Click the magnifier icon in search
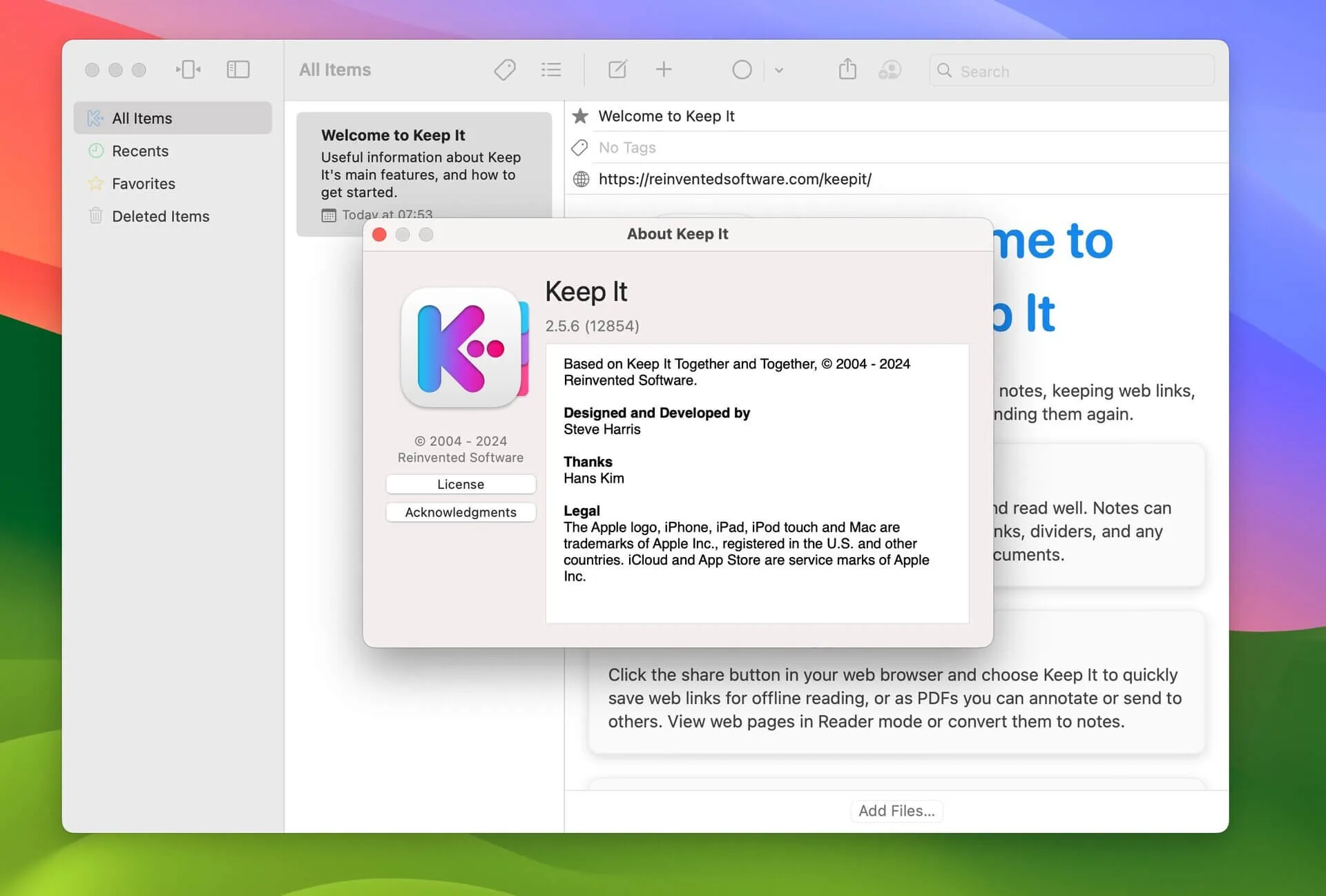Screen dimensions: 1326x896 [x=945, y=71]
